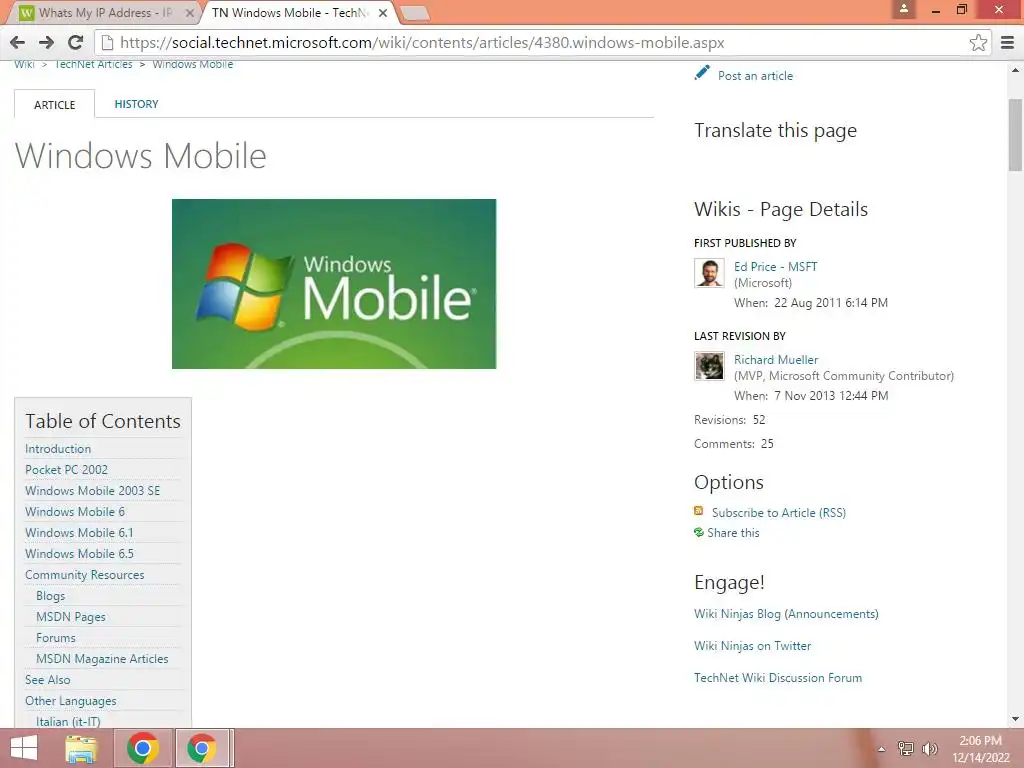Open Wiki Ninjas on Twitter link
Viewport: 1024px width, 768px height.
752,646
